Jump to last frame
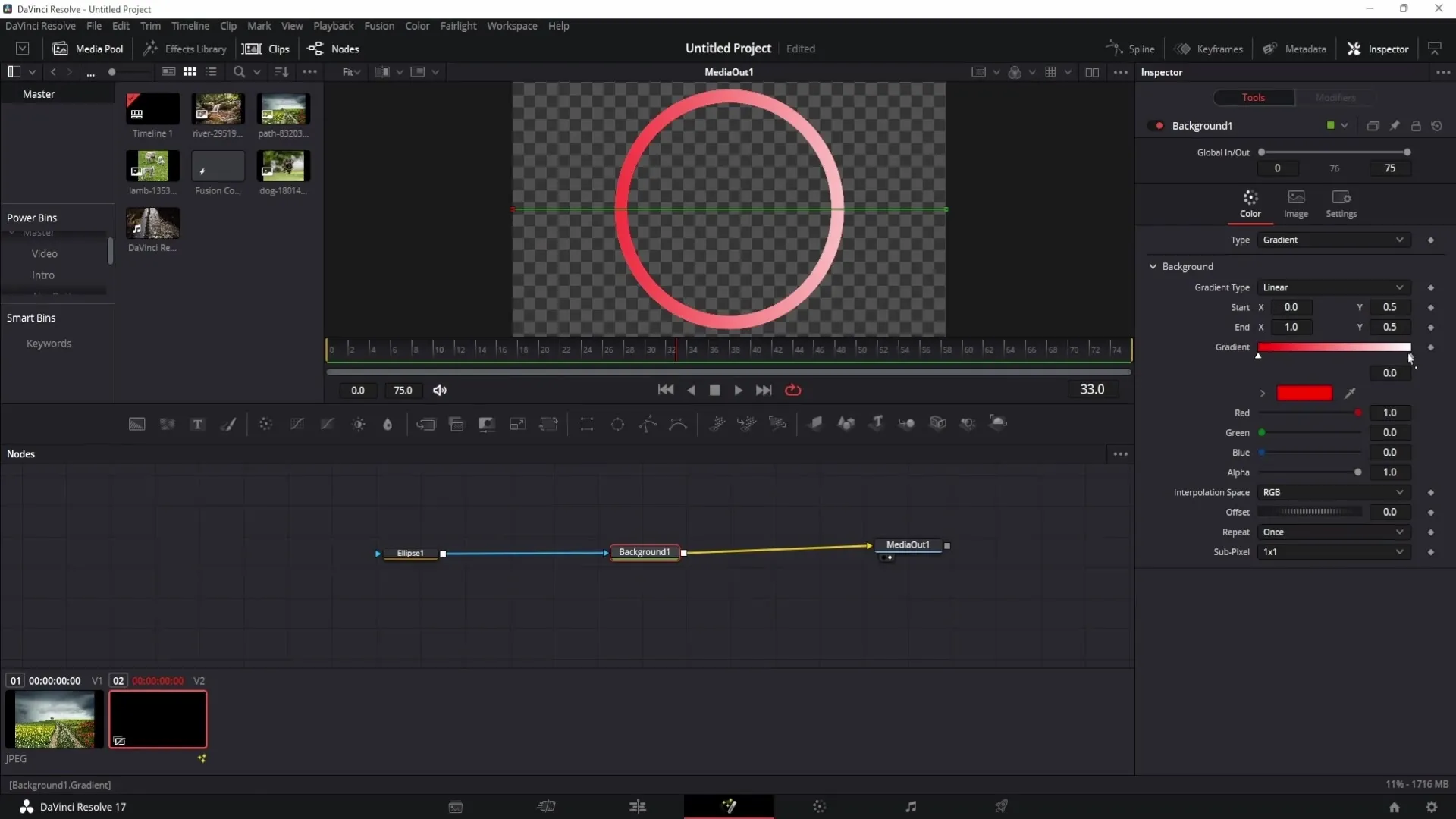This screenshot has height=819, width=1456. tap(764, 390)
